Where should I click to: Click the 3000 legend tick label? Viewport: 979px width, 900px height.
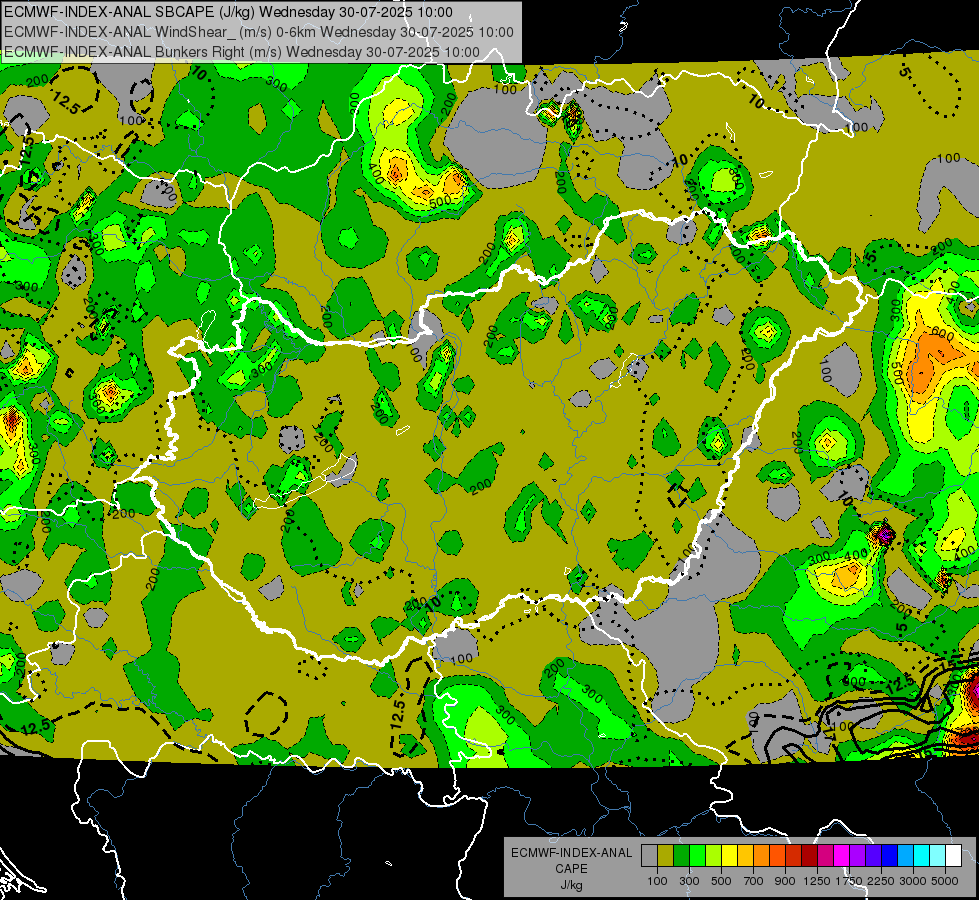point(913,881)
